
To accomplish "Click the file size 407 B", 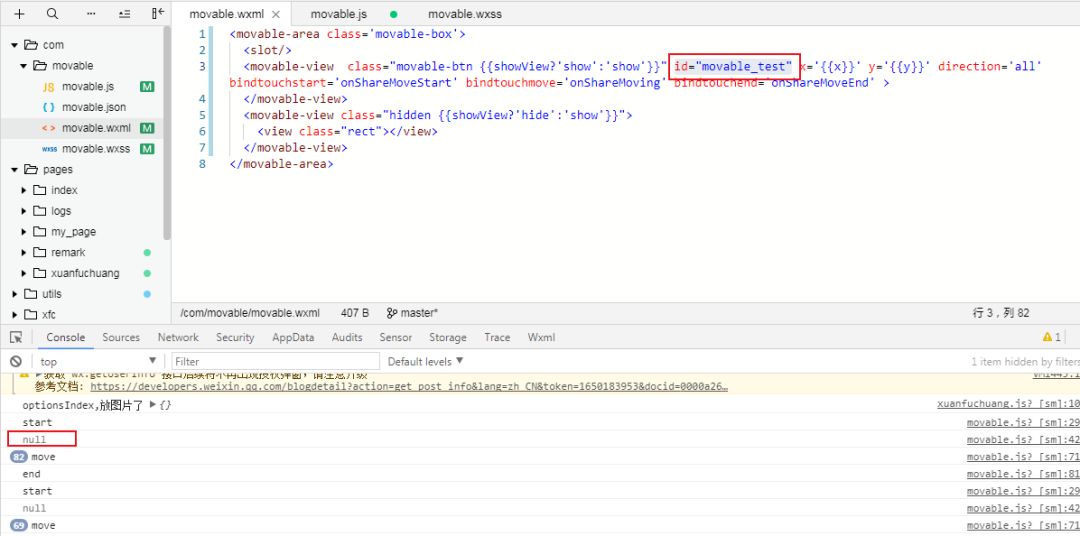I will coord(355,313).
